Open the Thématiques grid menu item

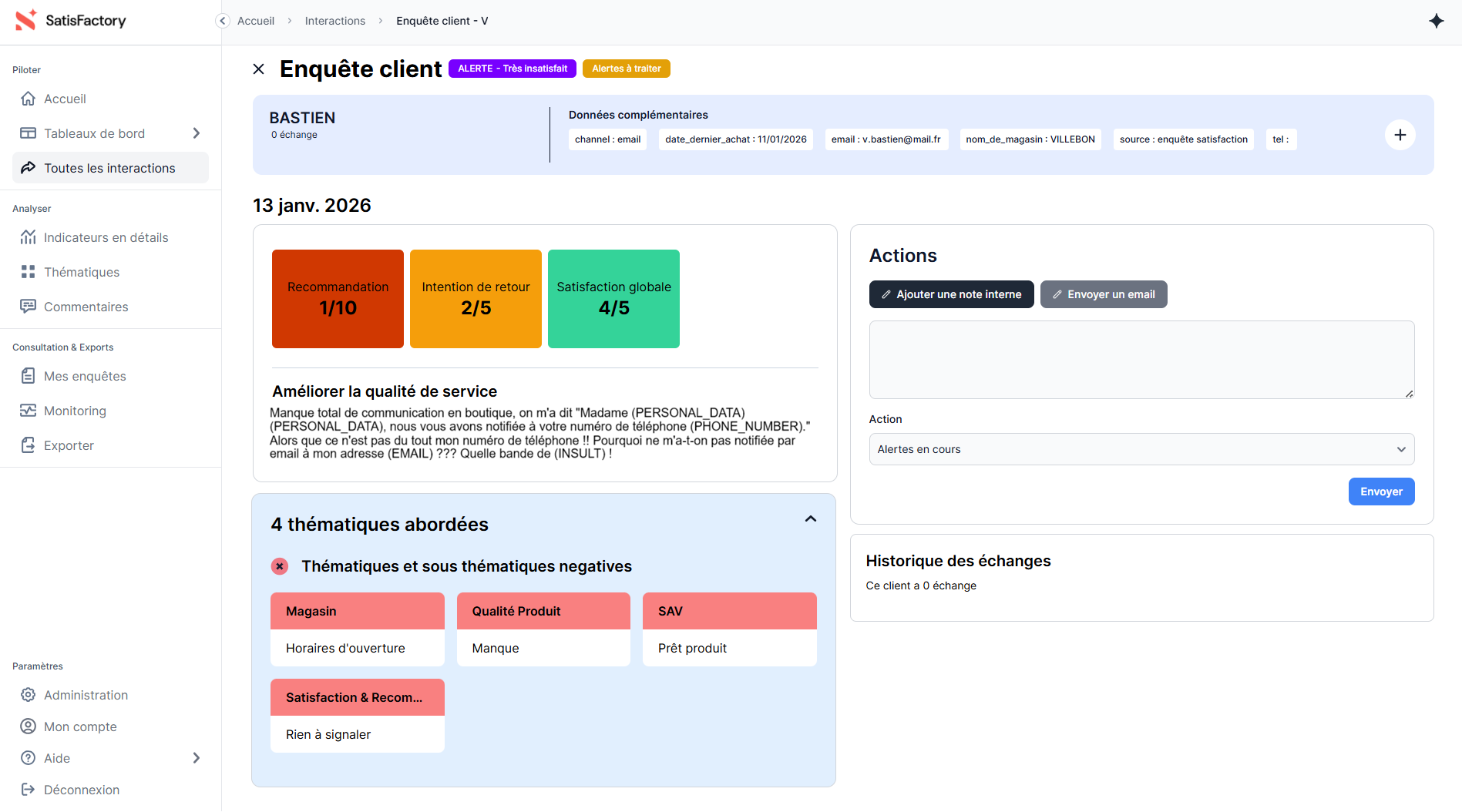click(x=82, y=272)
